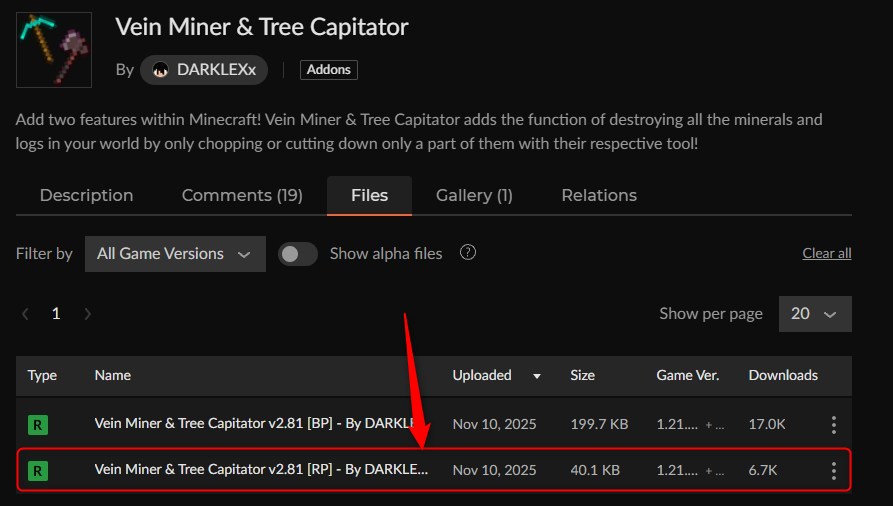Click the Nov 10, 2025 date on [BP] row
The width and height of the screenshot is (893, 506).
click(x=494, y=425)
